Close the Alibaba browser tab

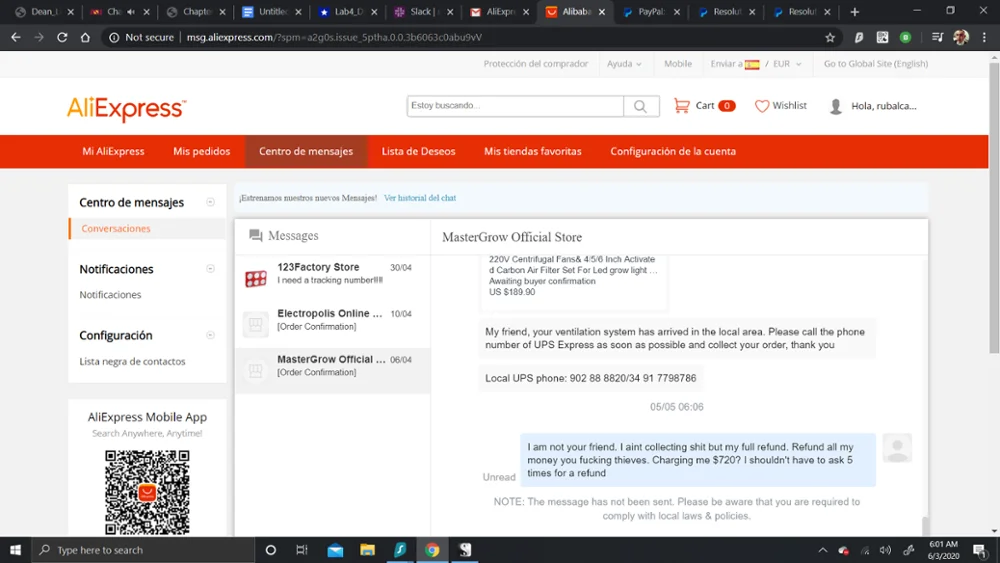[x=602, y=12]
